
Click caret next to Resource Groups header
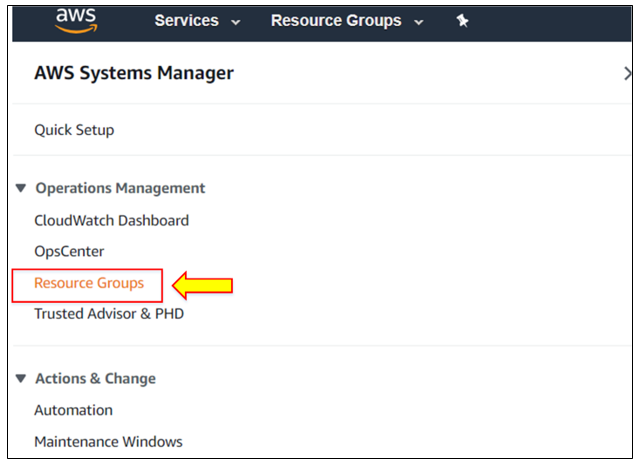tap(419, 22)
